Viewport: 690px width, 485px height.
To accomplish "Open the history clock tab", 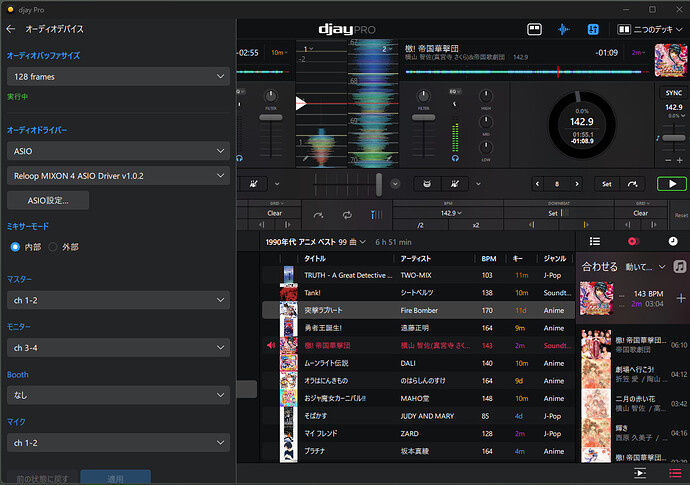I will pyautogui.click(x=673, y=241).
